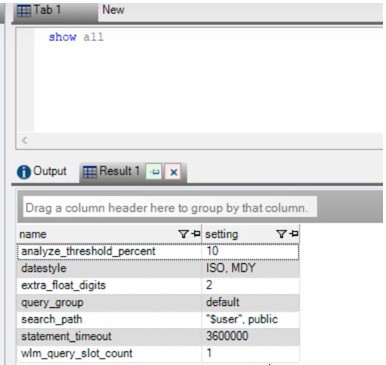
Task: Open a New query tab
Action: [113, 10]
